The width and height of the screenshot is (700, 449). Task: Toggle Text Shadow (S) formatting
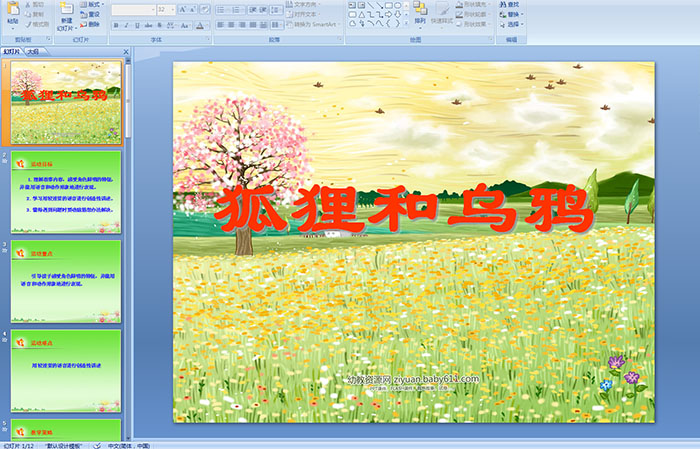click(x=160, y=25)
